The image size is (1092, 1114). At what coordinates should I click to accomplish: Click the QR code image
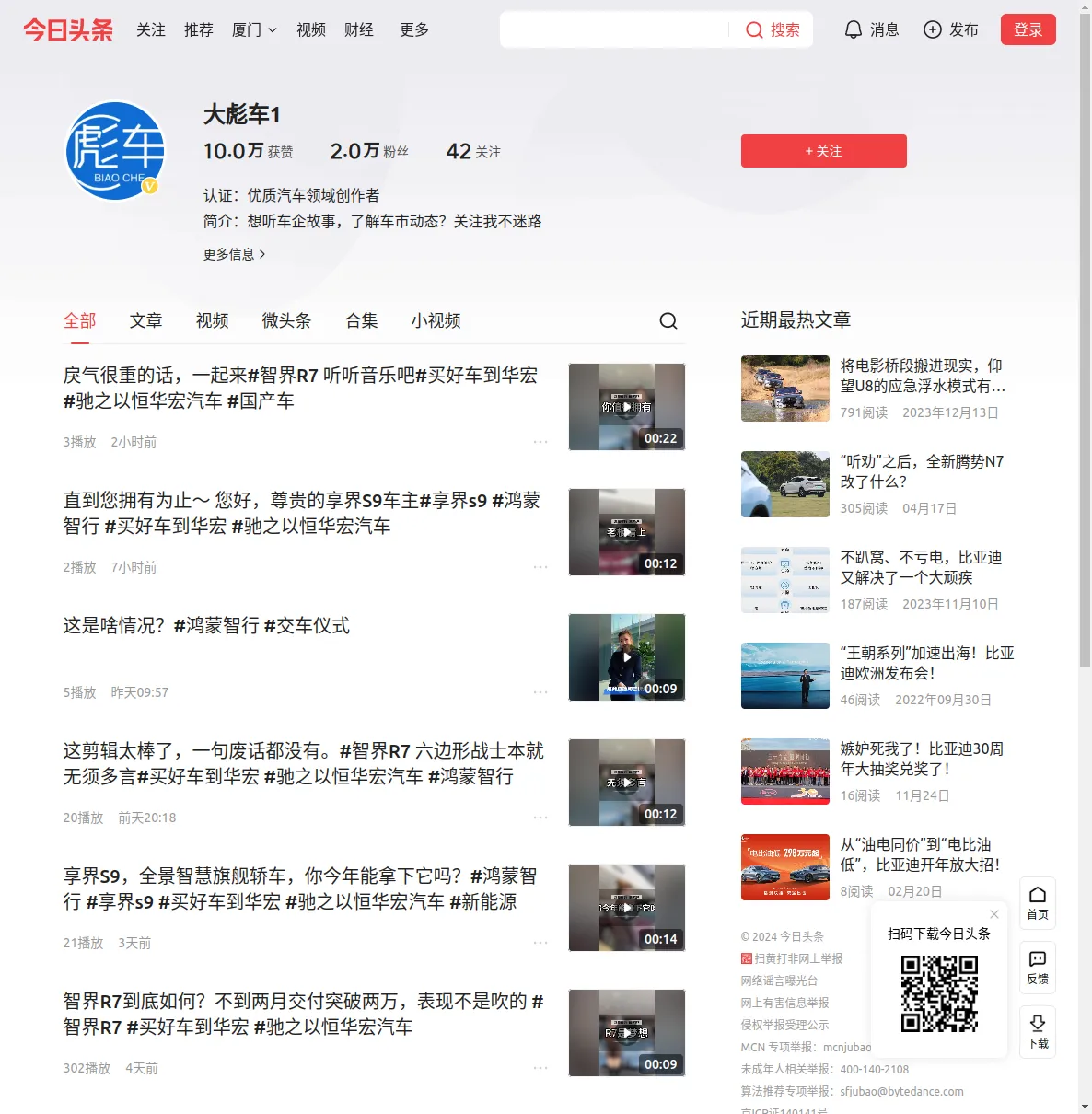939,993
